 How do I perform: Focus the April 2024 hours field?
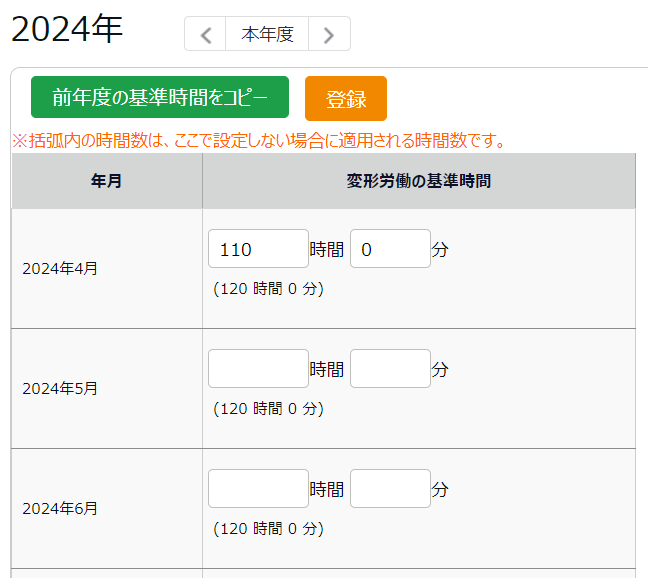click(x=258, y=249)
